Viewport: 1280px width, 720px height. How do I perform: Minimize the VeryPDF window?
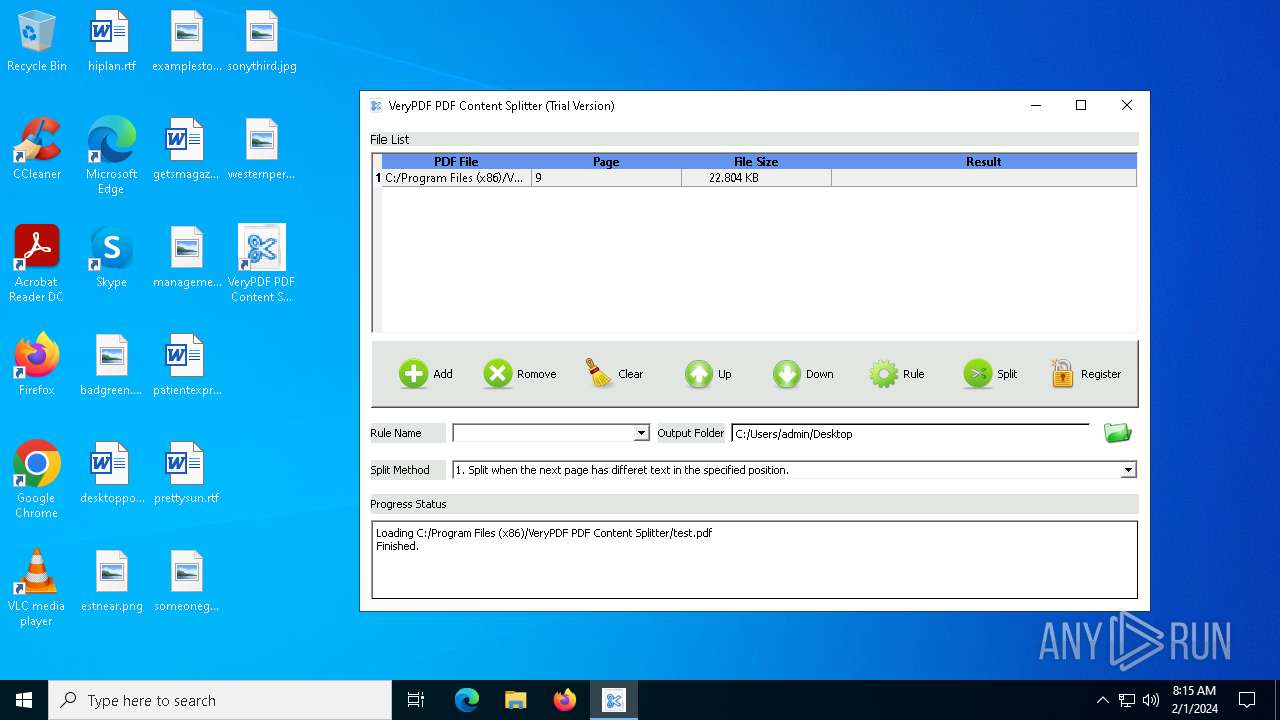tap(1035, 105)
